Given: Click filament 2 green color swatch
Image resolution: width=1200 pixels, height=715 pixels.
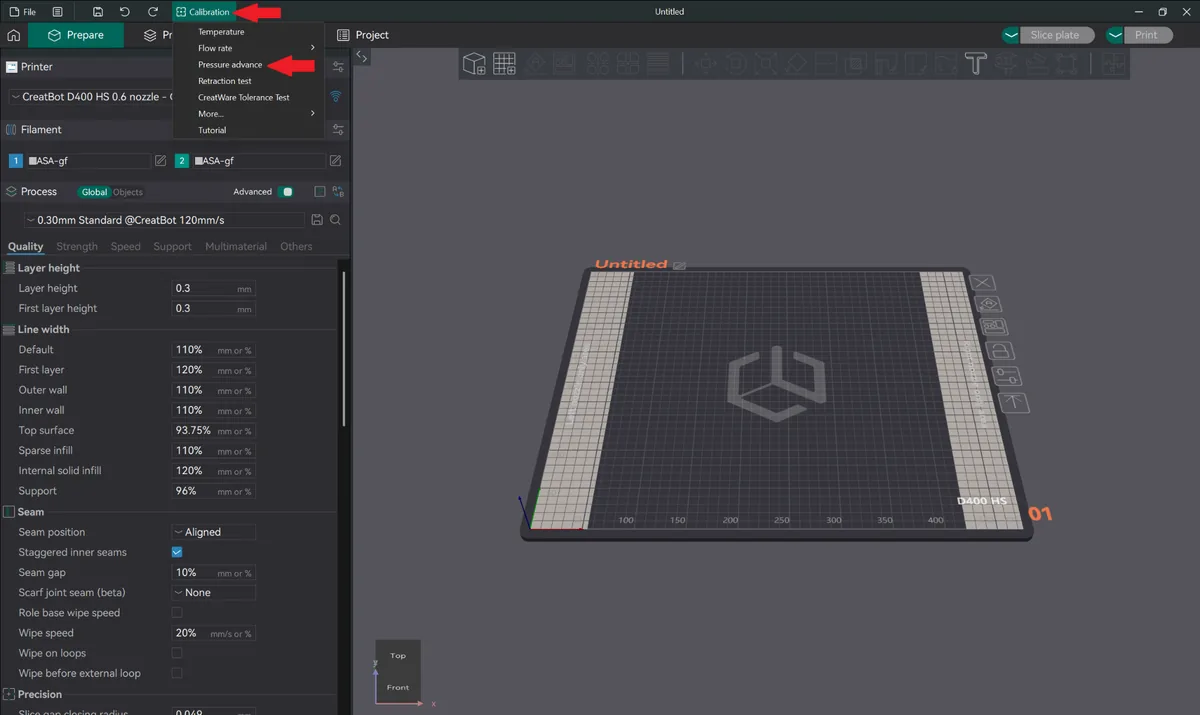Looking at the screenshot, I should tap(182, 161).
